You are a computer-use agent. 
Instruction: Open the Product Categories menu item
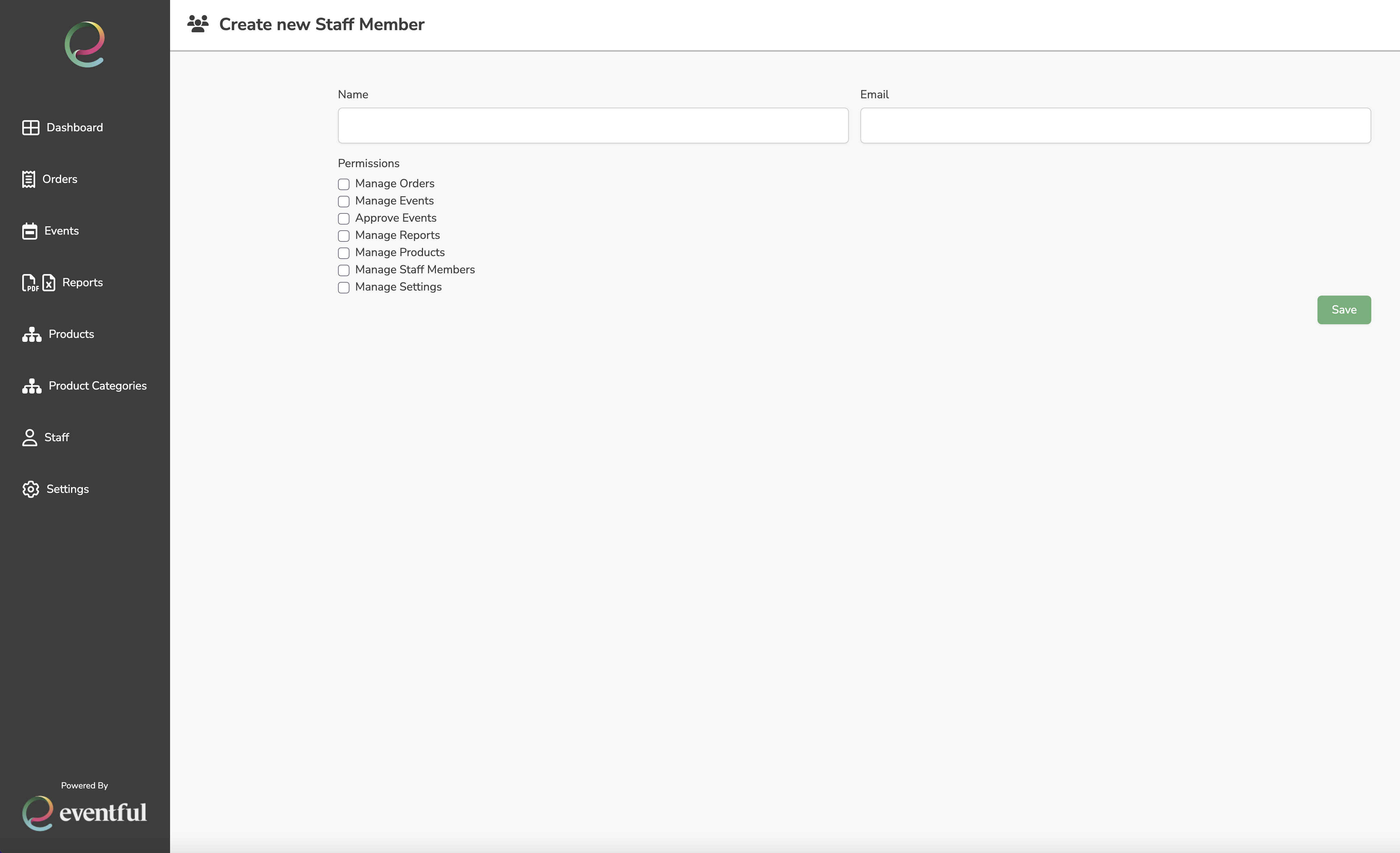coord(97,386)
